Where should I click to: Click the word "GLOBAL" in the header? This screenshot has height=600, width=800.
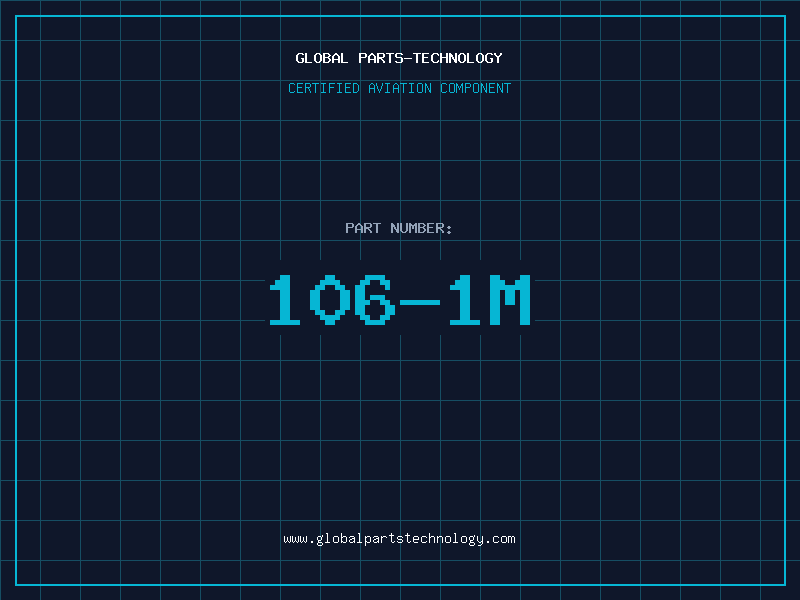tap(321, 59)
